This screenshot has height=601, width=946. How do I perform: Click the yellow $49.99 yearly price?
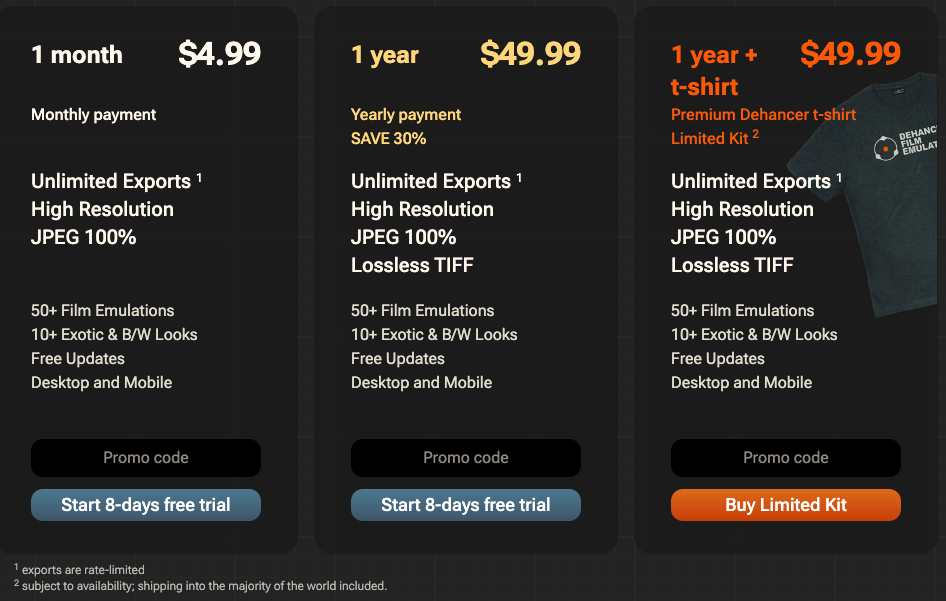click(x=530, y=54)
